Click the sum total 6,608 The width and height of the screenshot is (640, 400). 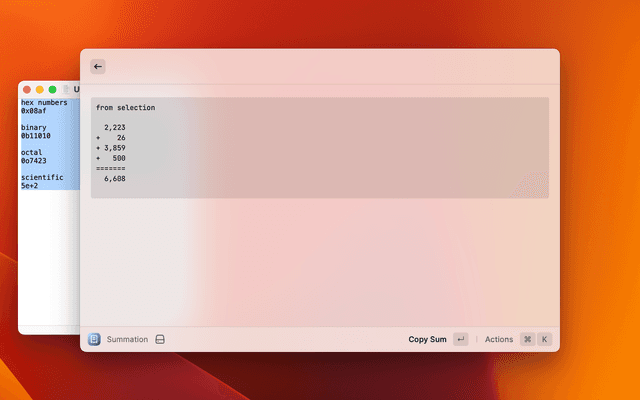(114, 179)
